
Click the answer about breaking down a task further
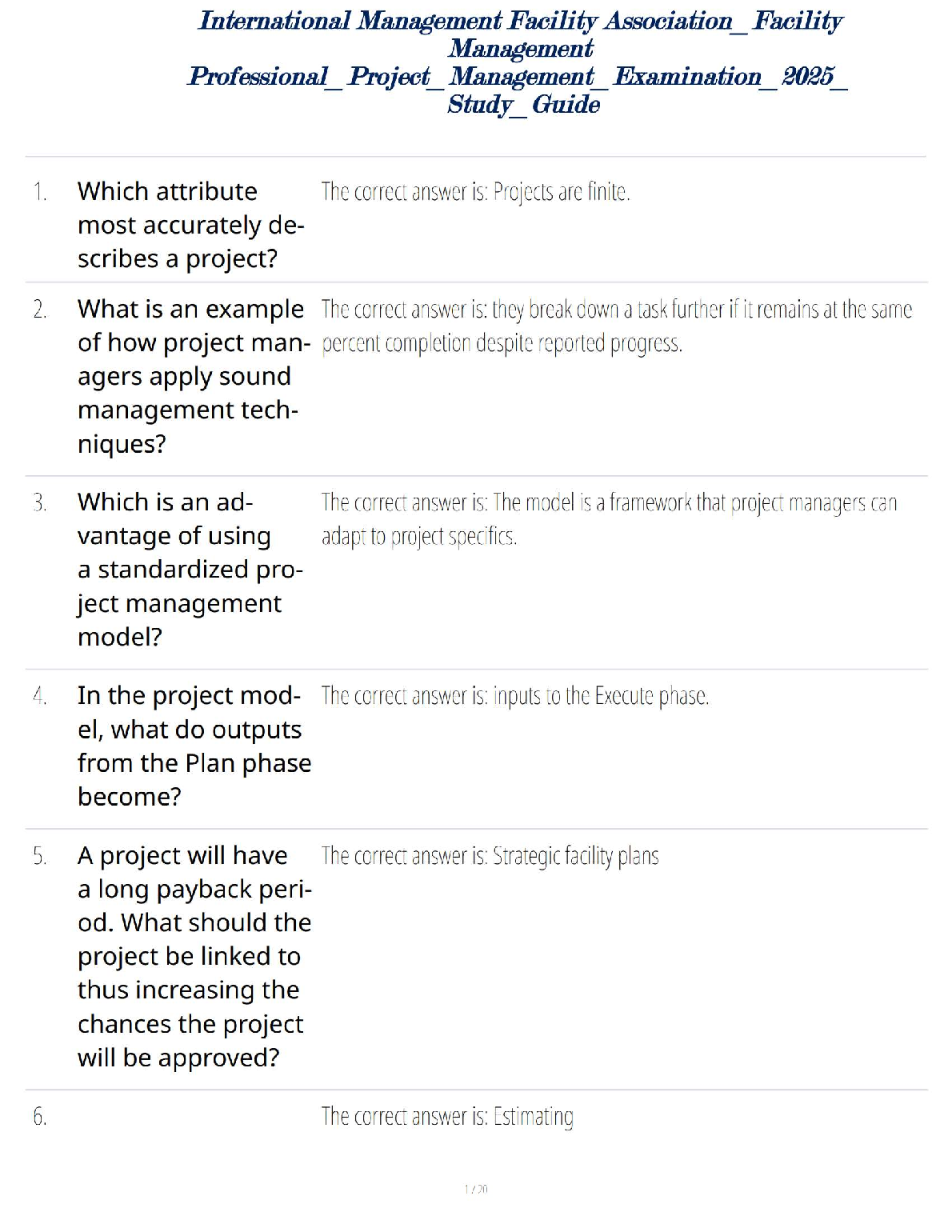tap(616, 326)
